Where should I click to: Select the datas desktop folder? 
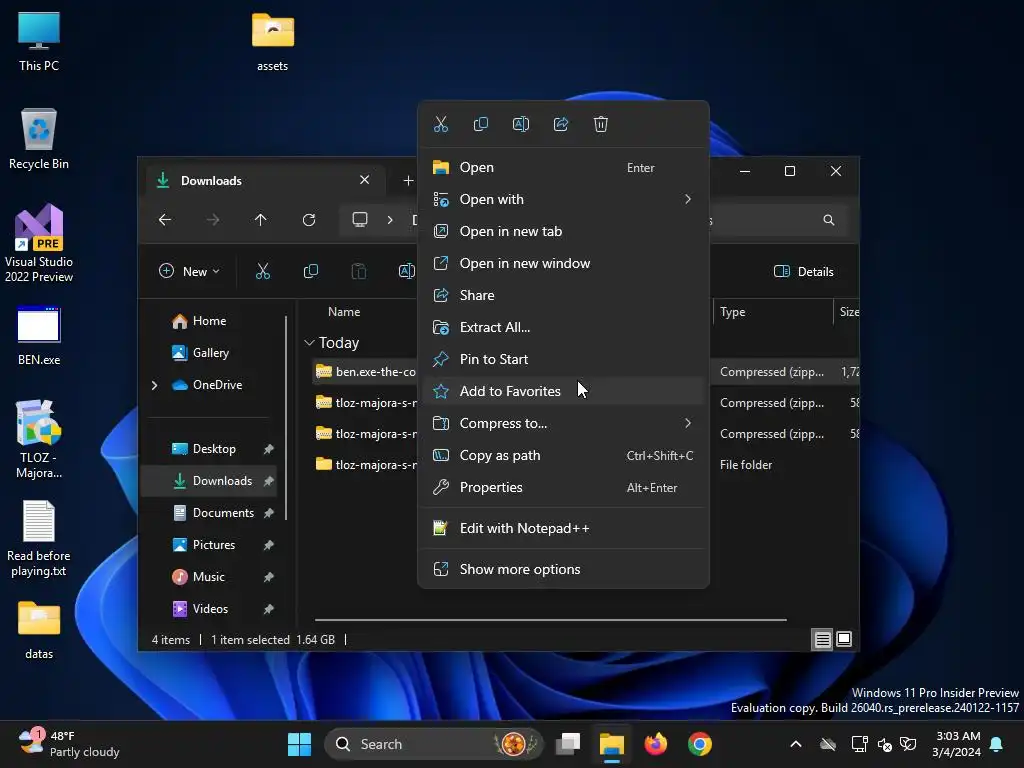(39, 630)
